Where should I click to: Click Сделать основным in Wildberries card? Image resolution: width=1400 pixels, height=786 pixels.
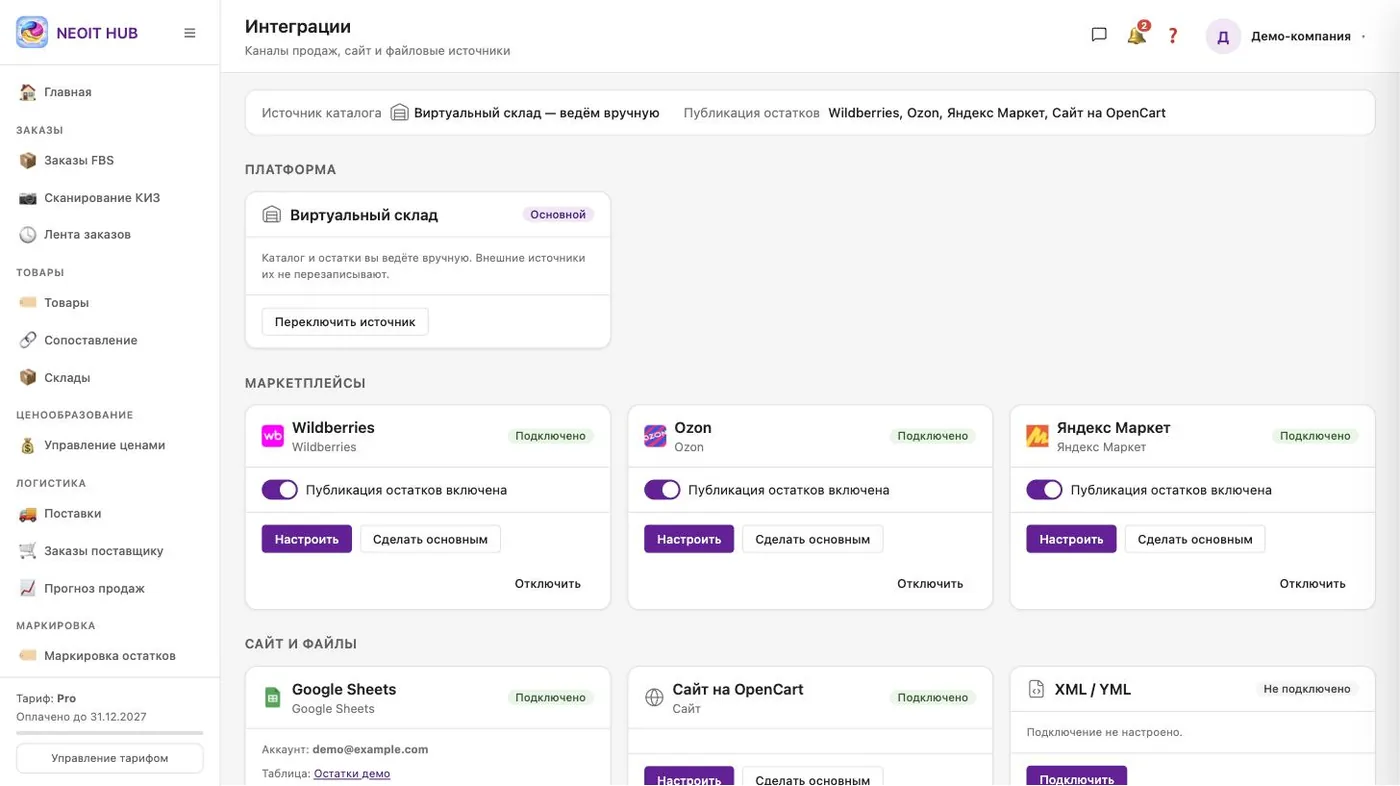(430, 539)
